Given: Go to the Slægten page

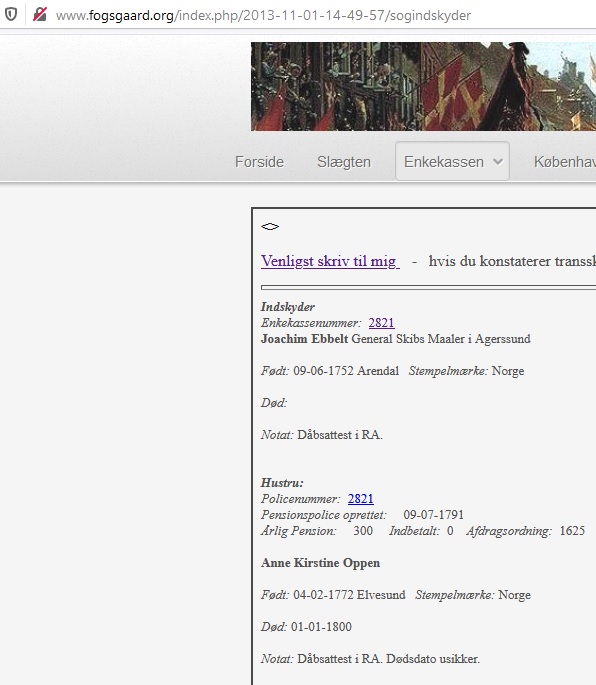Looking at the screenshot, I should (344, 162).
